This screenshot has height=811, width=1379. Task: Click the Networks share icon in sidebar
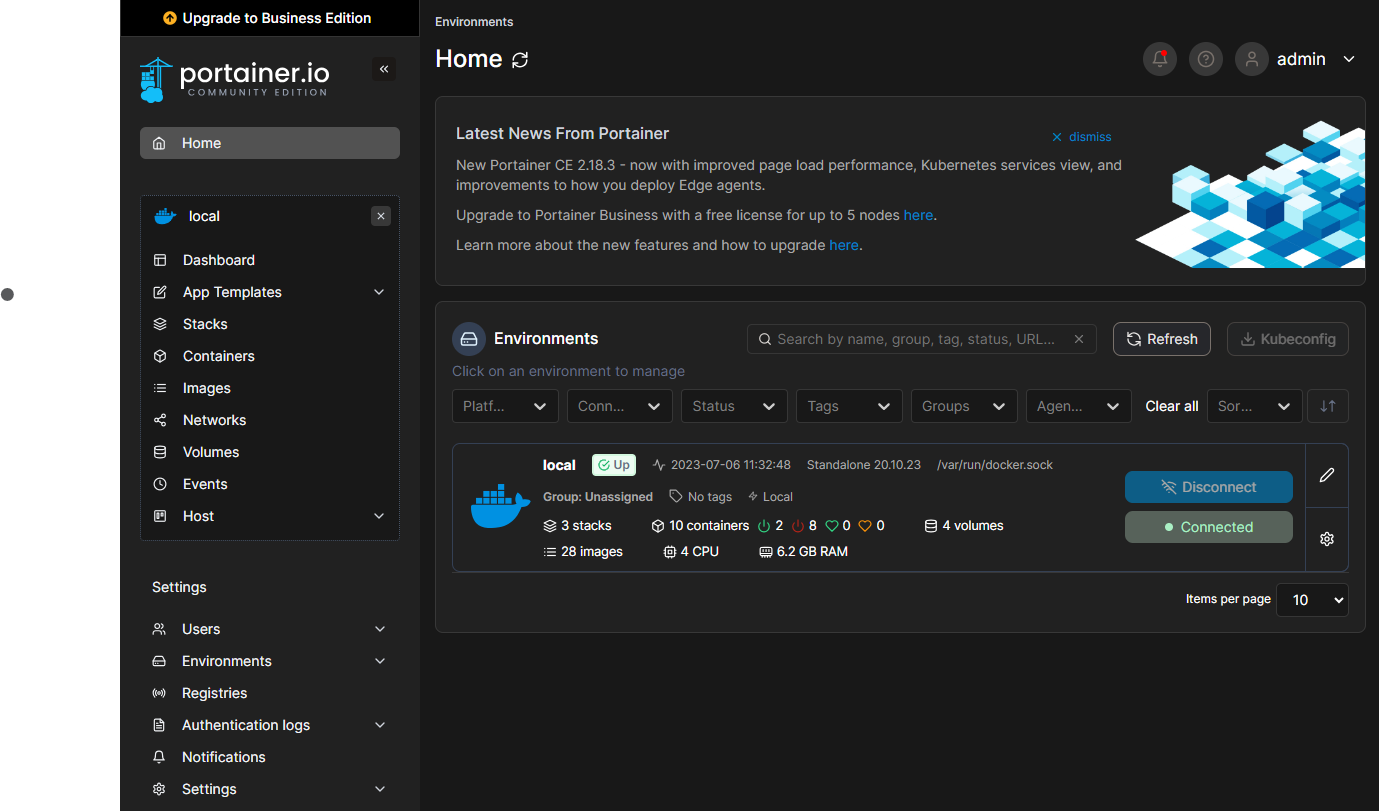[x=160, y=420]
